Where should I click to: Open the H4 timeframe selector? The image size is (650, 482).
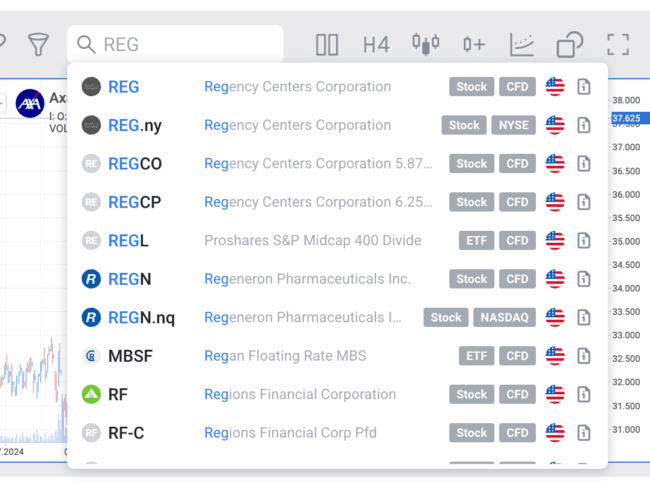pyautogui.click(x=376, y=44)
